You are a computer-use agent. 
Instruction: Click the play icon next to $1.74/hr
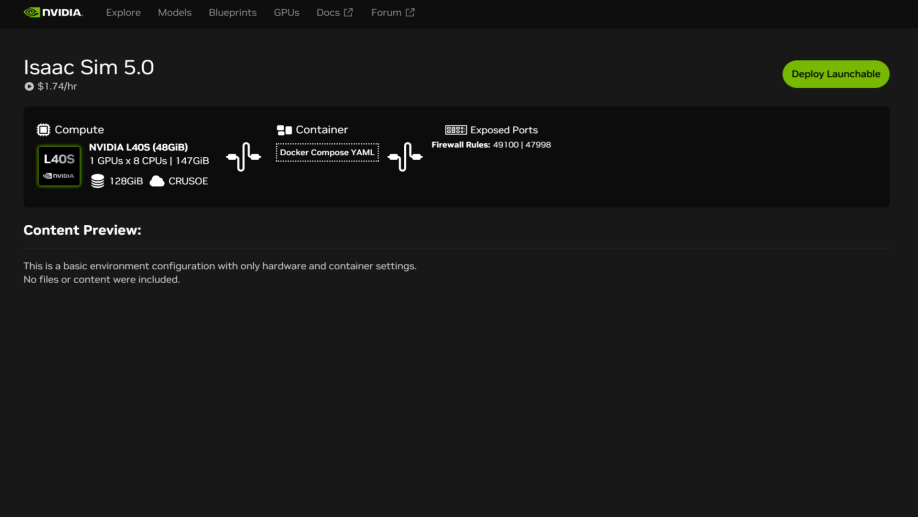29,86
